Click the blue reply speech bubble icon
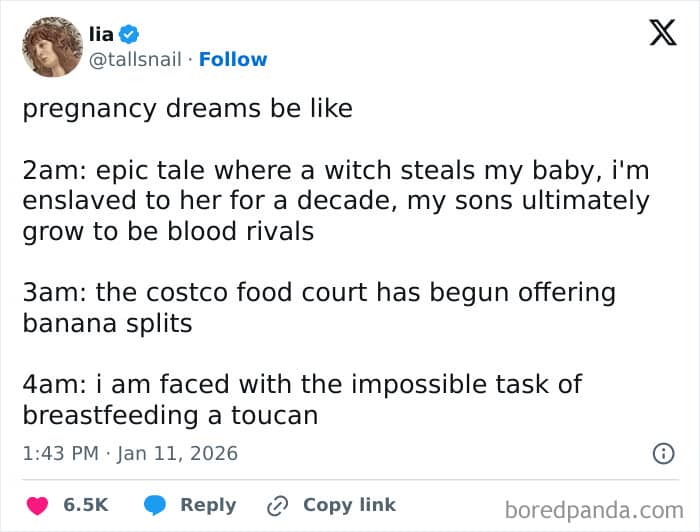This screenshot has width=700, height=532. 155,505
